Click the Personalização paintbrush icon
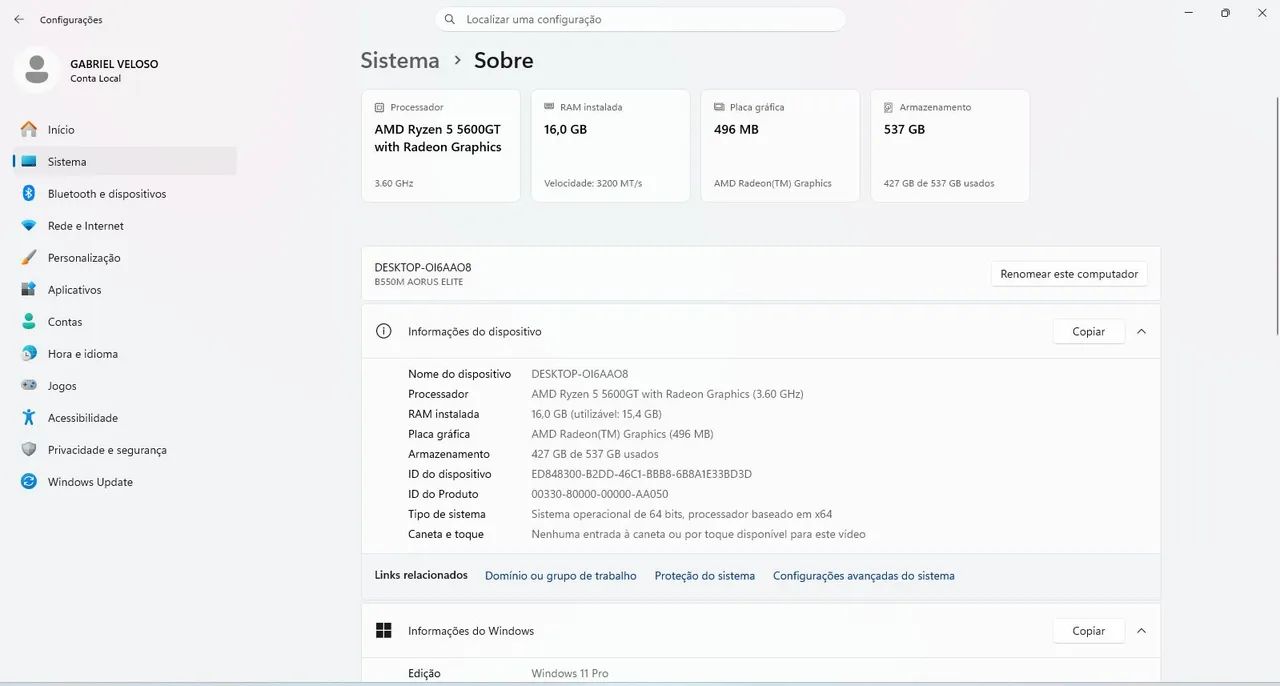The height and width of the screenshot is (686, 1280). [29, 257]
